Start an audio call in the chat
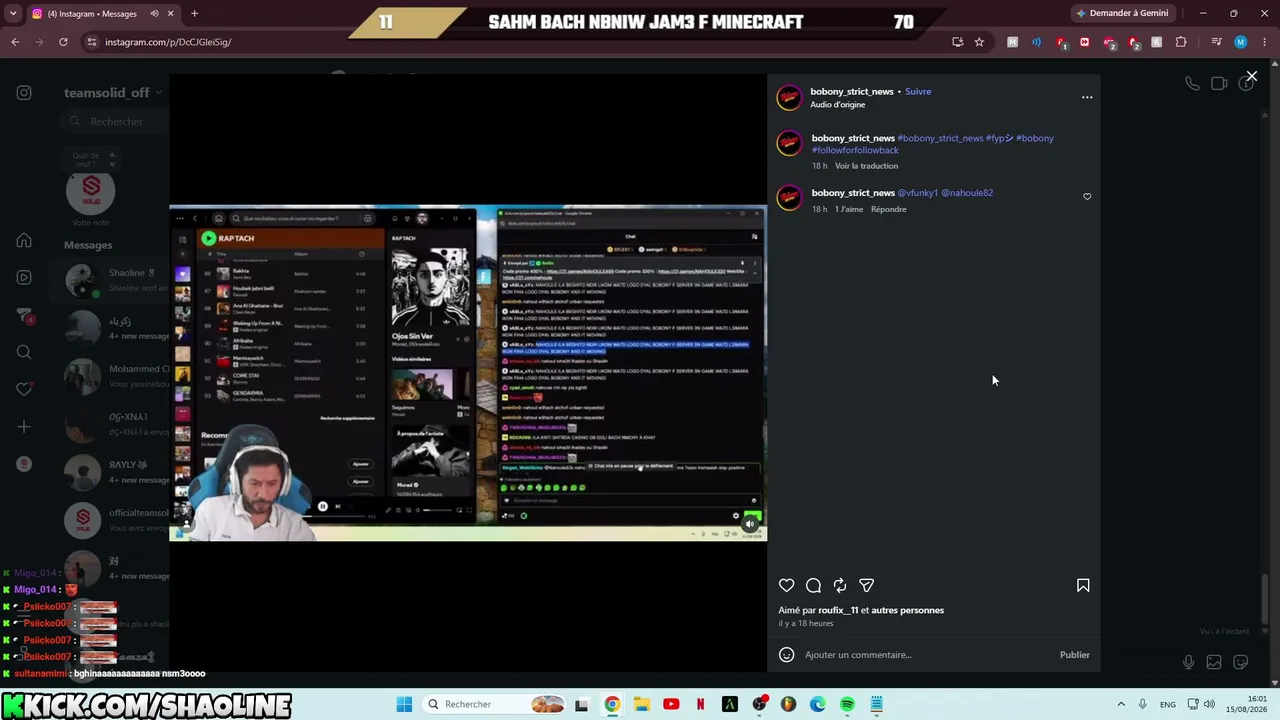The height and width of the screenshot is (720, 1280). pos(1192,84)
